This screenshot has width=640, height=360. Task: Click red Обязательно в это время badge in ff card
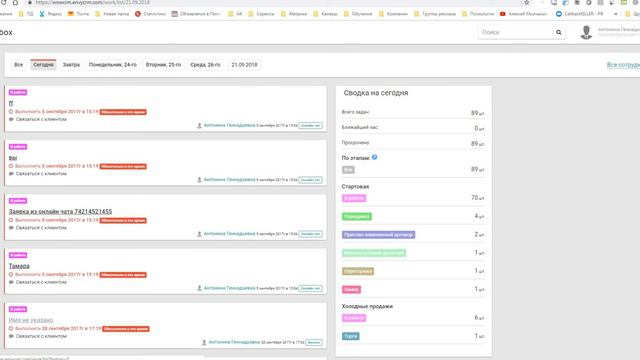(x=123, y=112)
